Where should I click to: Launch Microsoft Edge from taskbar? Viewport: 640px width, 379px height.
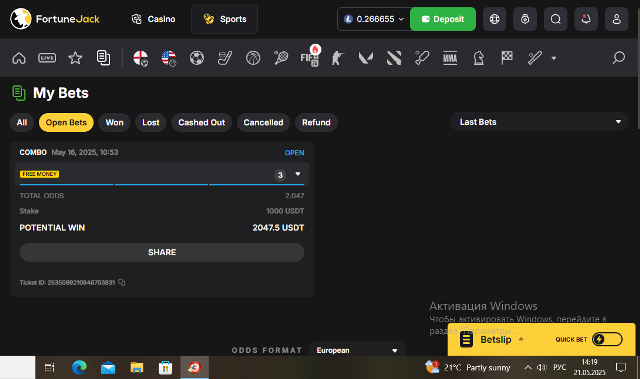click(x=79, y=368)
